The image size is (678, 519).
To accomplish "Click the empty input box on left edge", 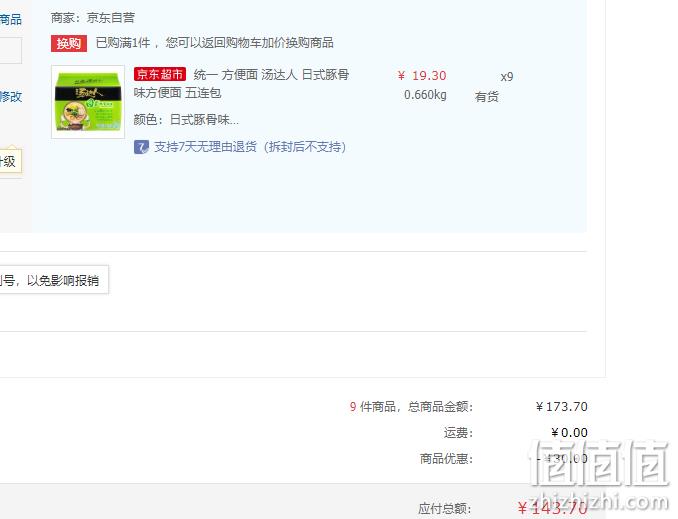I will pos(11,50).
